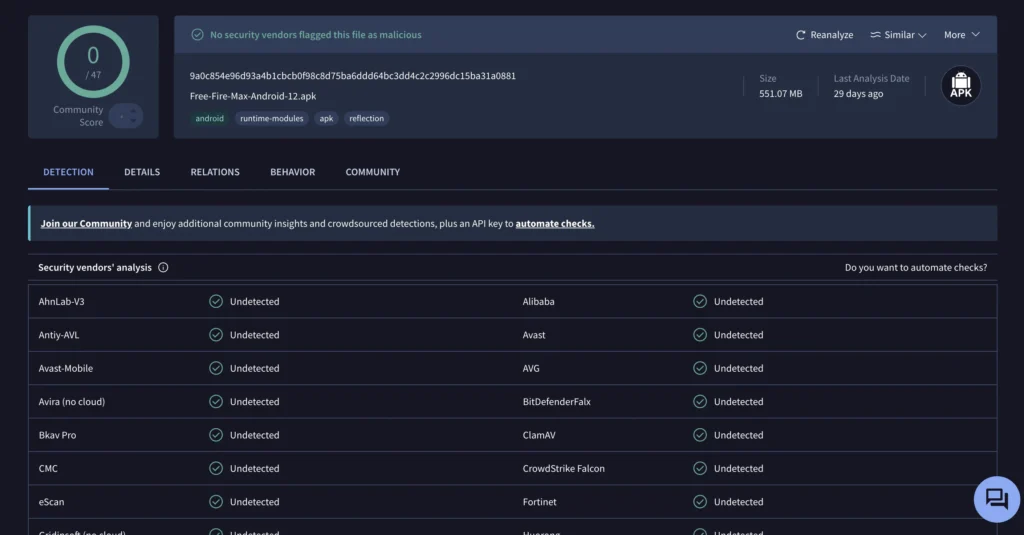1024x535 pixels.
Task: Click the Undetected text in the Alibaba row
Action: click(739, 301)
